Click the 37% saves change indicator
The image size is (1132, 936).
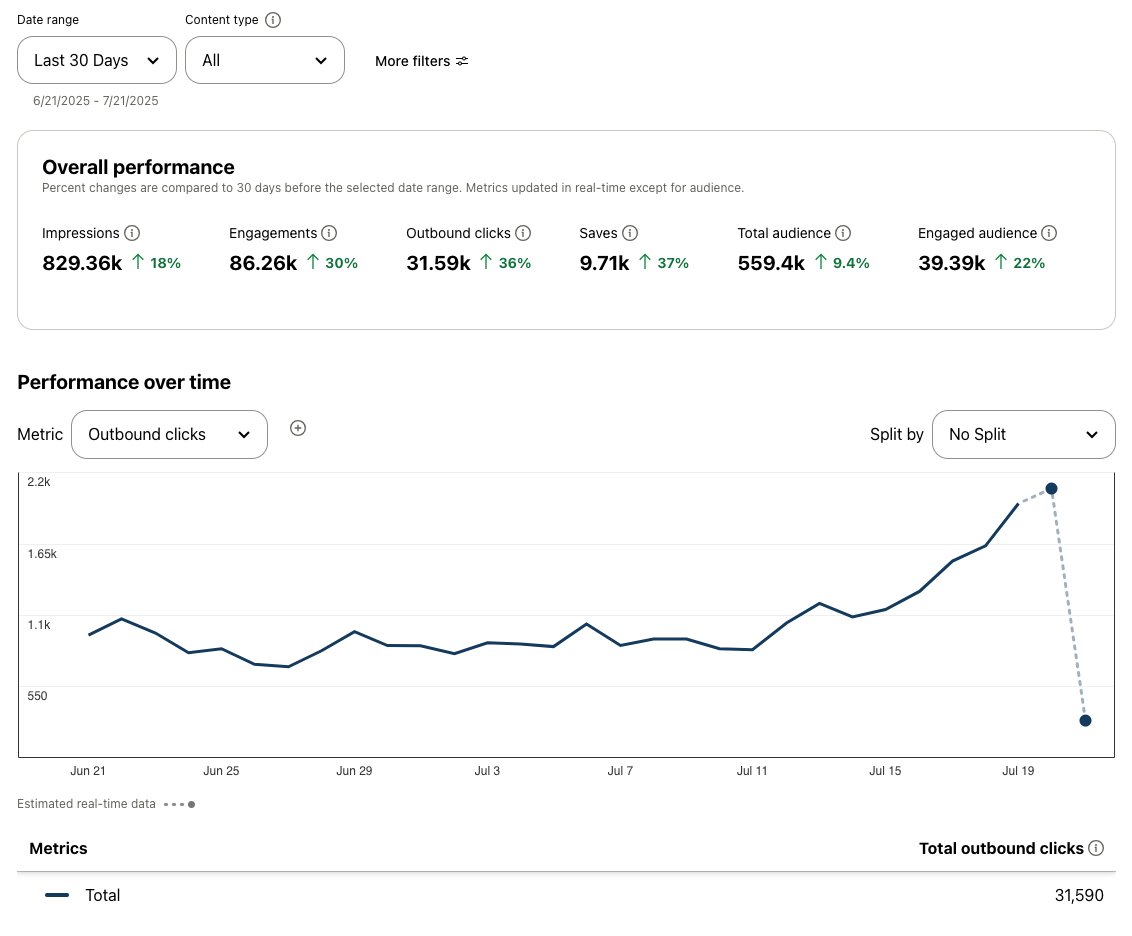[x=664, y=263]
